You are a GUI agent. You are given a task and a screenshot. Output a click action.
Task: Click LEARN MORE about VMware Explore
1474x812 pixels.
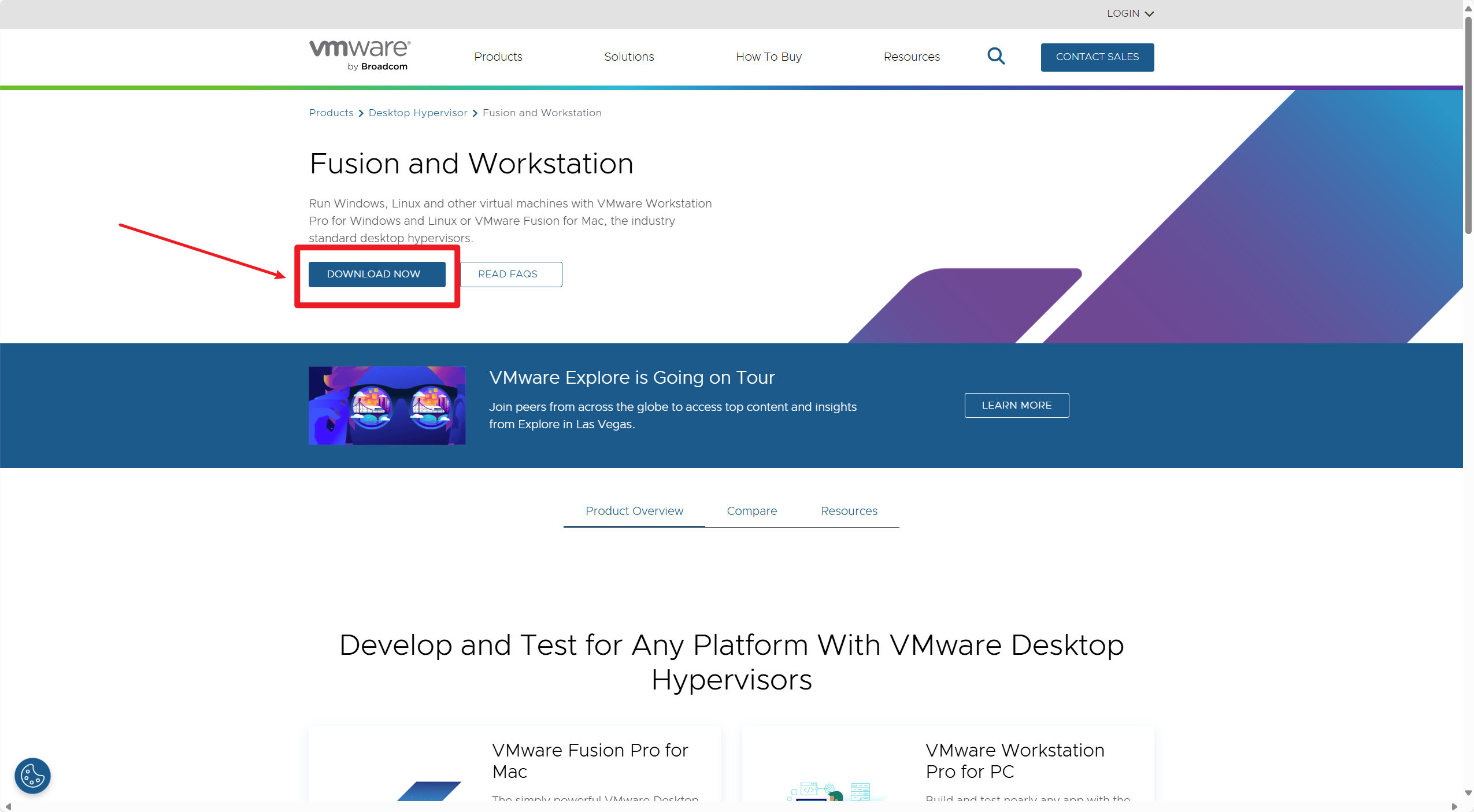coord(1016,405)
